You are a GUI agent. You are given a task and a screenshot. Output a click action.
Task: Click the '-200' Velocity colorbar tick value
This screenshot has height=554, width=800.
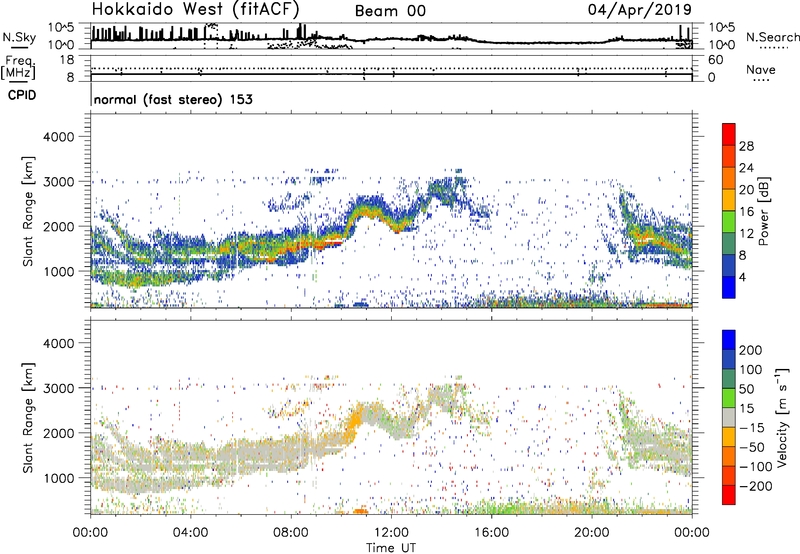tap(755, 486)
